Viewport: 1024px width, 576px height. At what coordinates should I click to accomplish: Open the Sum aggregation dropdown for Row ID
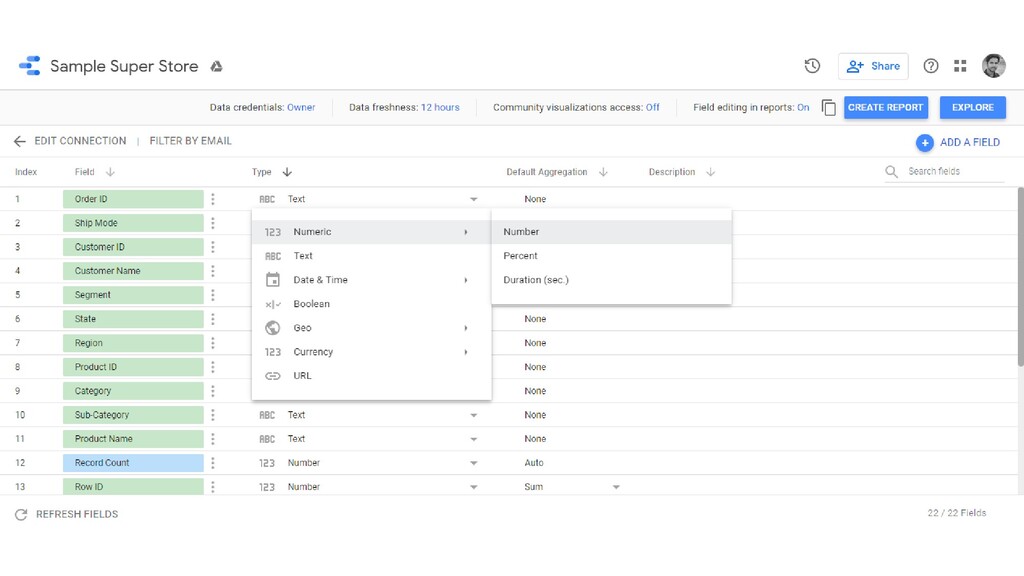click(616, 487)
